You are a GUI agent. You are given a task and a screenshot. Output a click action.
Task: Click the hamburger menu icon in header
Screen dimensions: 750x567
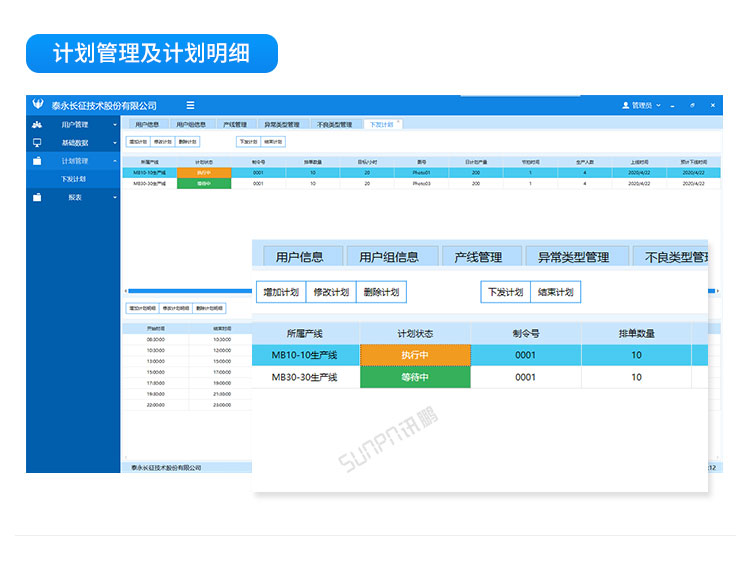point(190,105)
